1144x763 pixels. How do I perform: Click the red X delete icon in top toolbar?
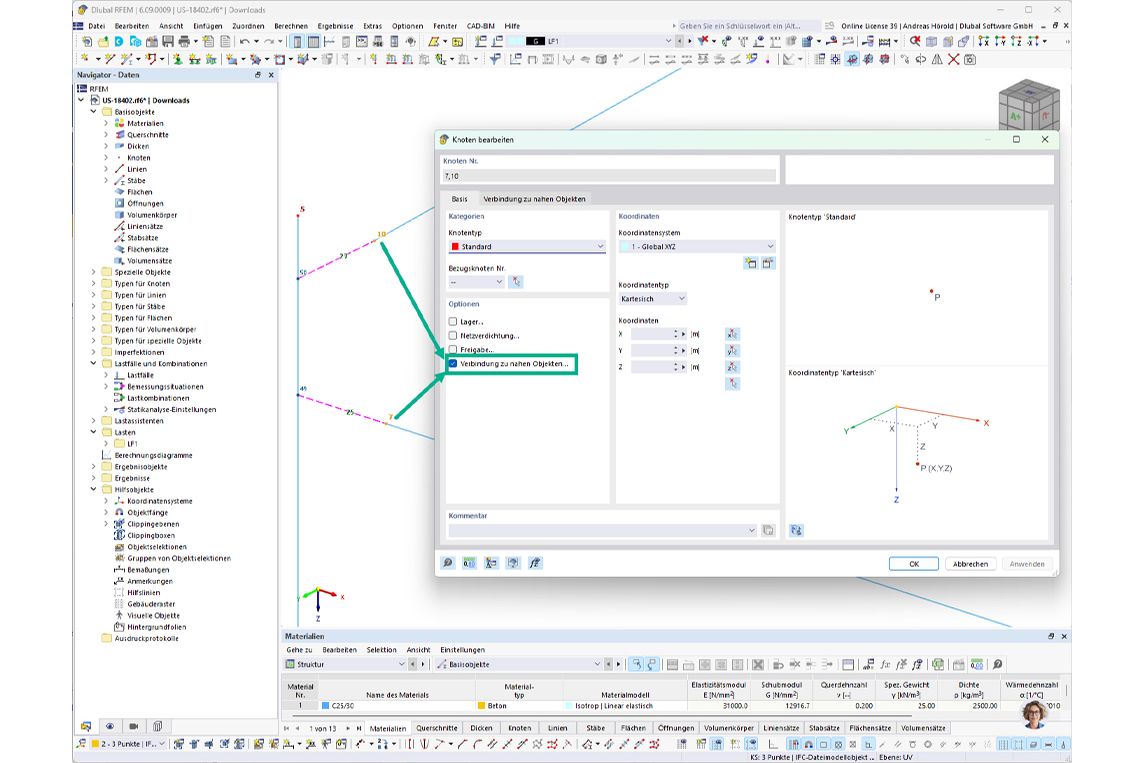pos(953,59)
